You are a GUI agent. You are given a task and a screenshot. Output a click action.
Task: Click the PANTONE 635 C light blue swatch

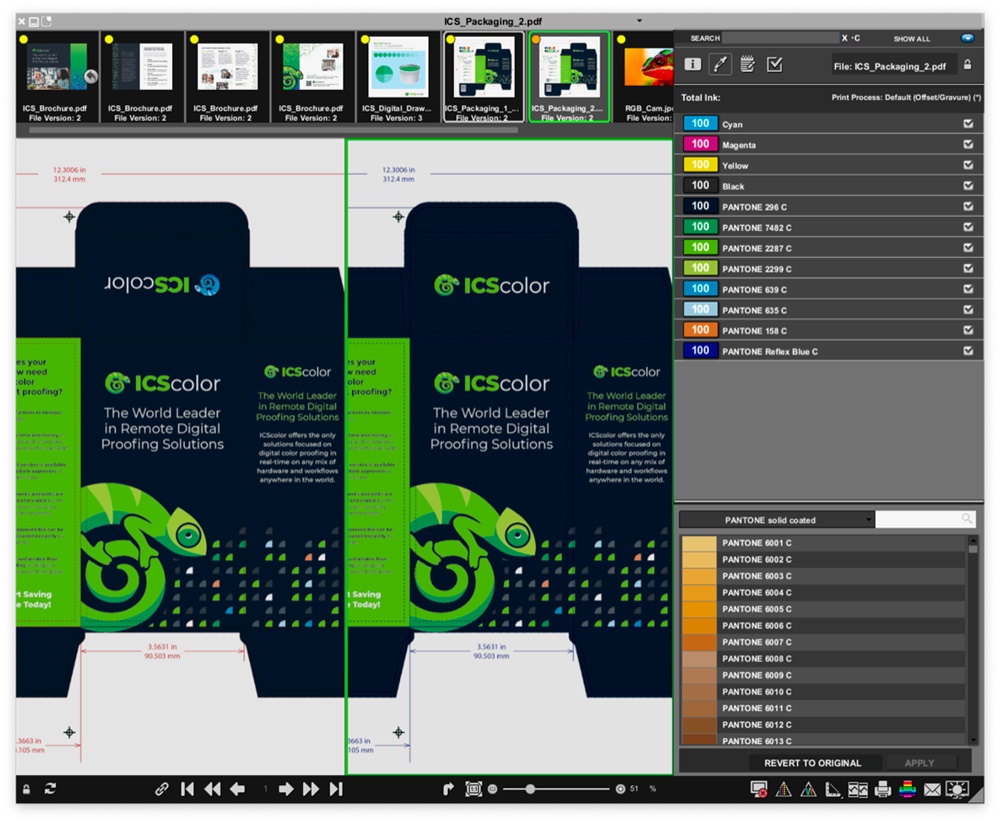click(700, 309)
